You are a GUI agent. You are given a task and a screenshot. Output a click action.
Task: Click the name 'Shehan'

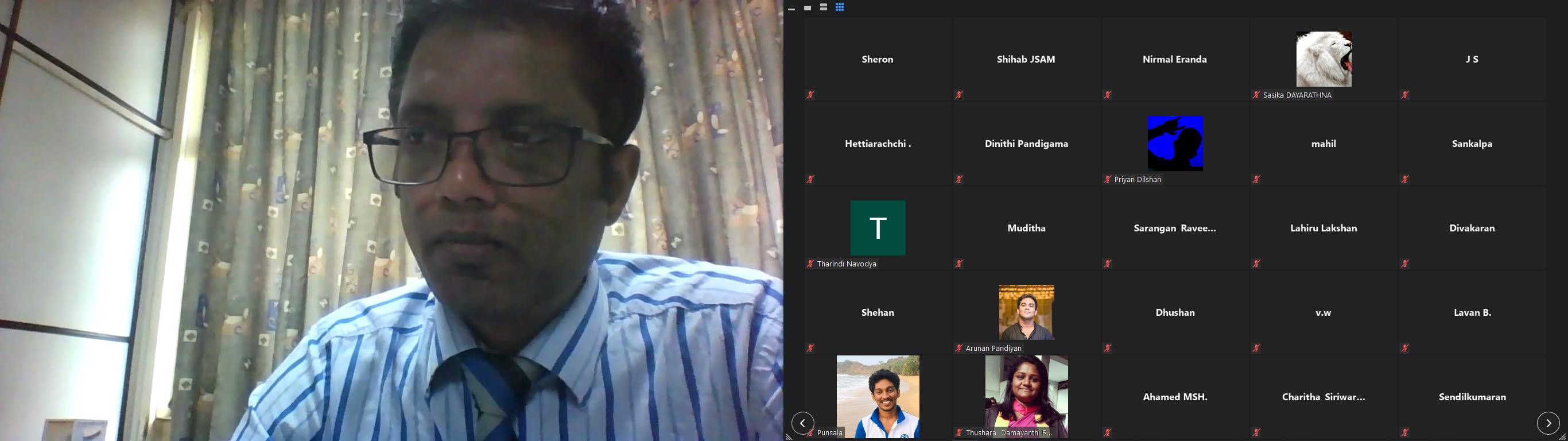click(877, 312)
